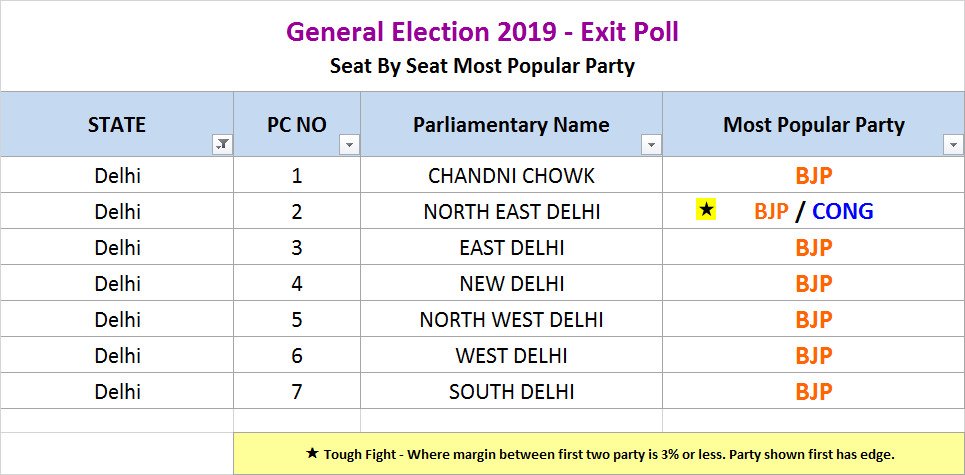The width and height of the screenshot is (965, 475).
Task: Click the General Election 2019 title
Action: 482,32
